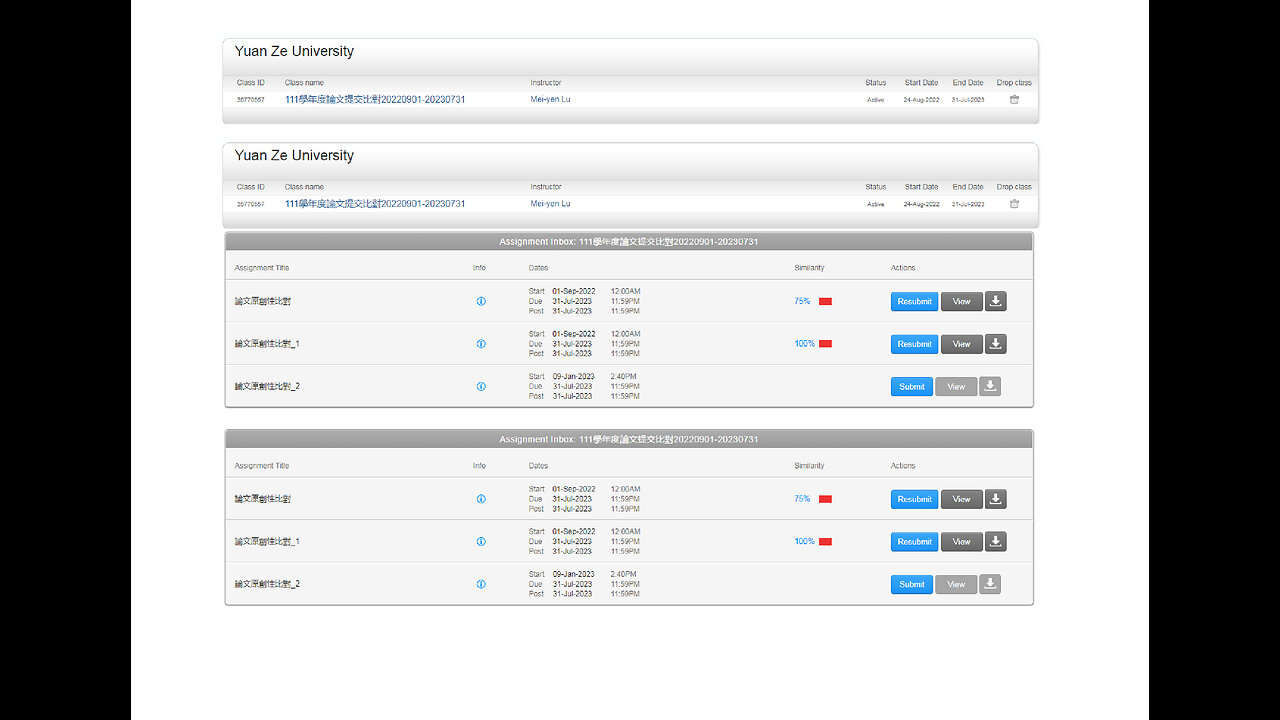Click the 'Similarity' column header in upper inbox
Image resolution: width=1280 pixels, height=720 pixels.
pos(810,268)
